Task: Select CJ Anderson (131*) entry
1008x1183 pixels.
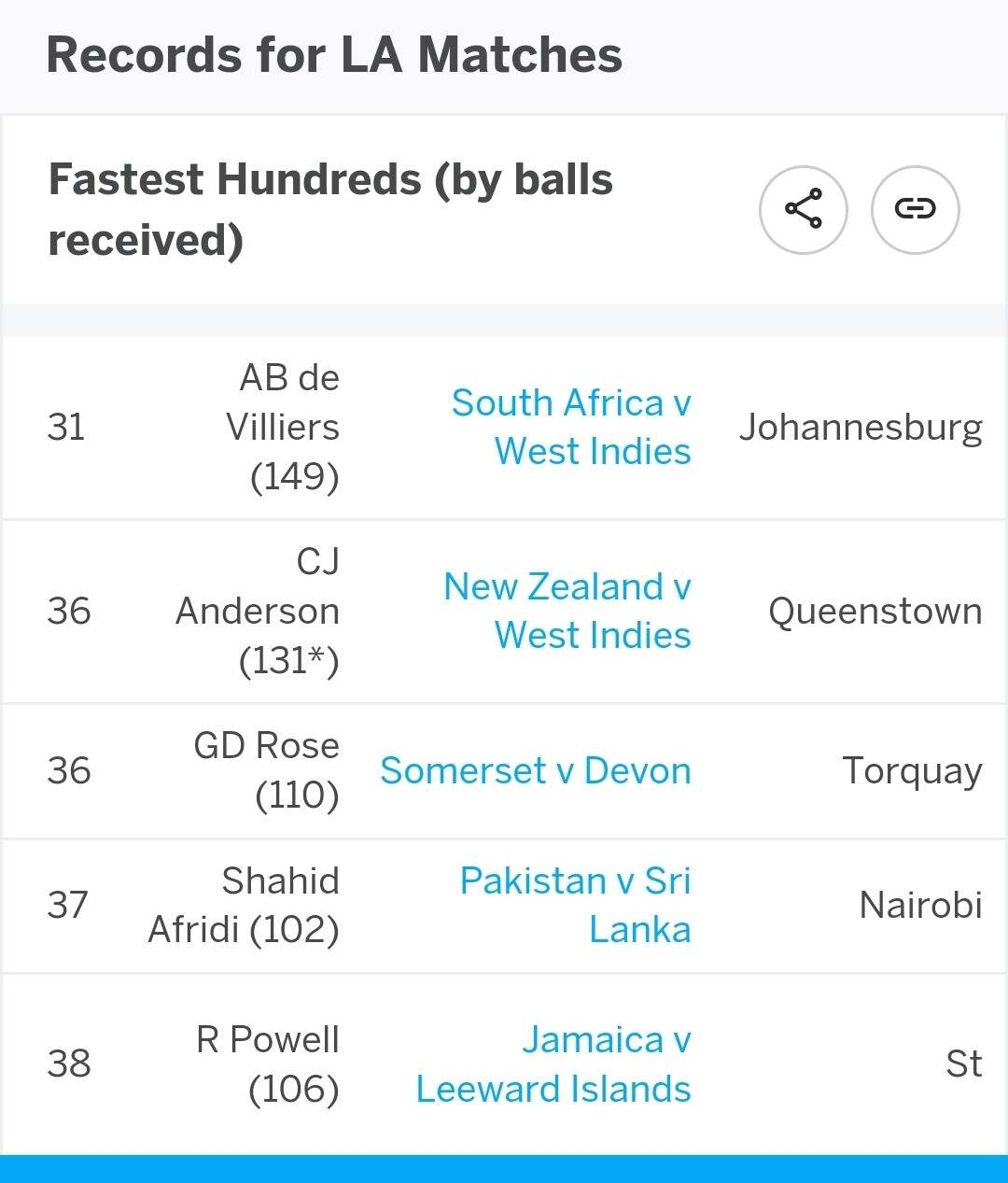Action: (258, 611)
